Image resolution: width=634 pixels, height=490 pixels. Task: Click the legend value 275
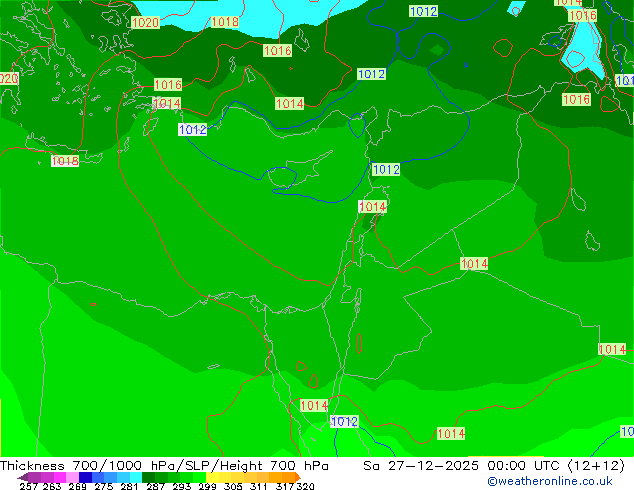tap(104, 486)
